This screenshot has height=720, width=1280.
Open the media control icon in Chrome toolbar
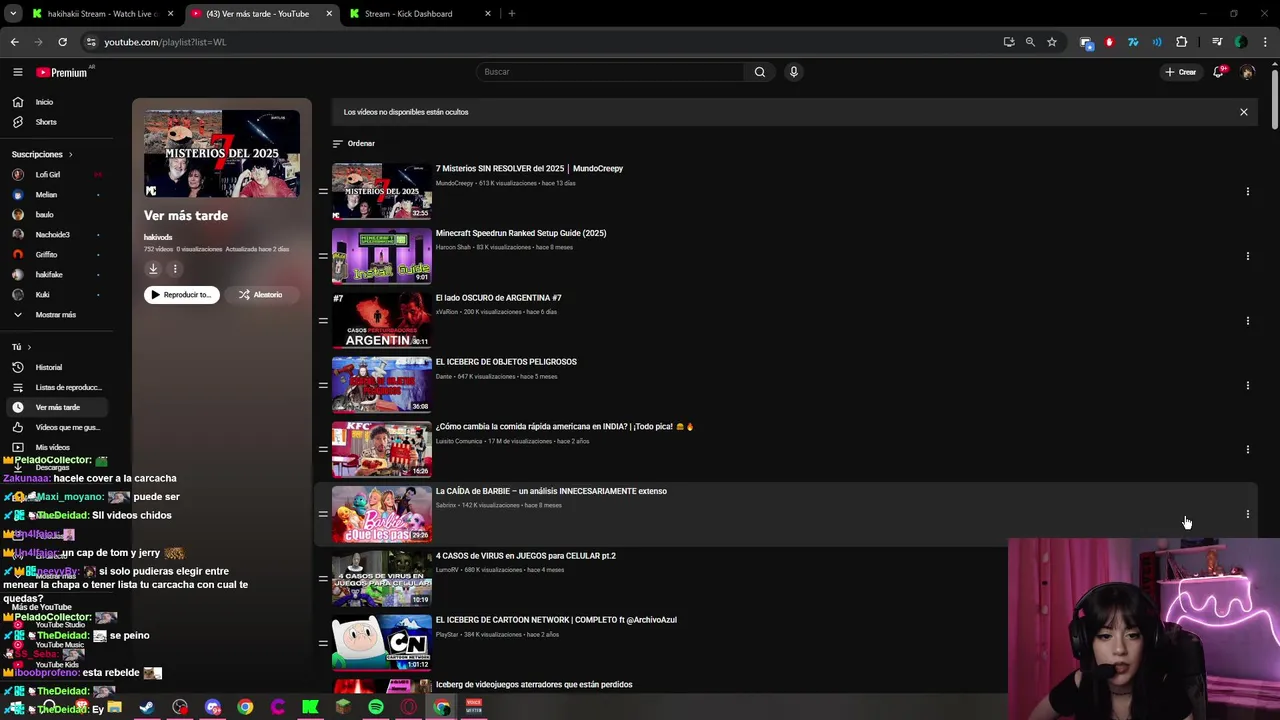click(x=1217, y=42)
